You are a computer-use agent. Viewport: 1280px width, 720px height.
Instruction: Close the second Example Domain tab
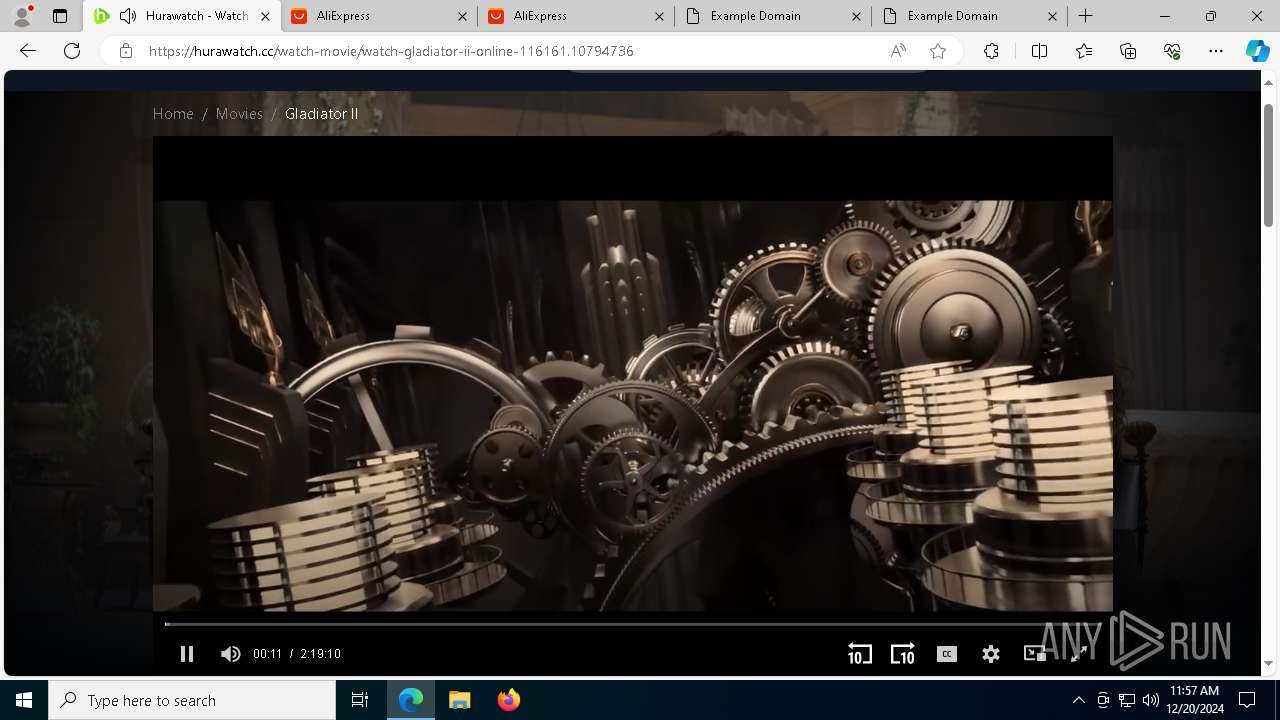point(1053,16)
